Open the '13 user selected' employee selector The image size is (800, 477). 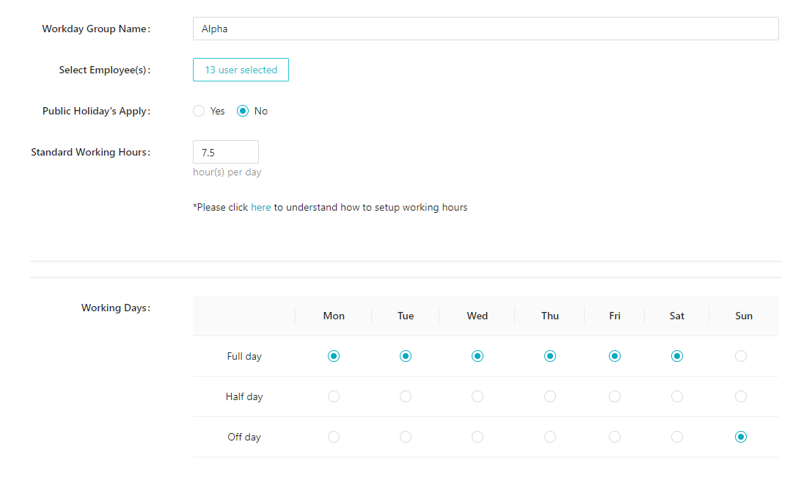pos(241,70)
